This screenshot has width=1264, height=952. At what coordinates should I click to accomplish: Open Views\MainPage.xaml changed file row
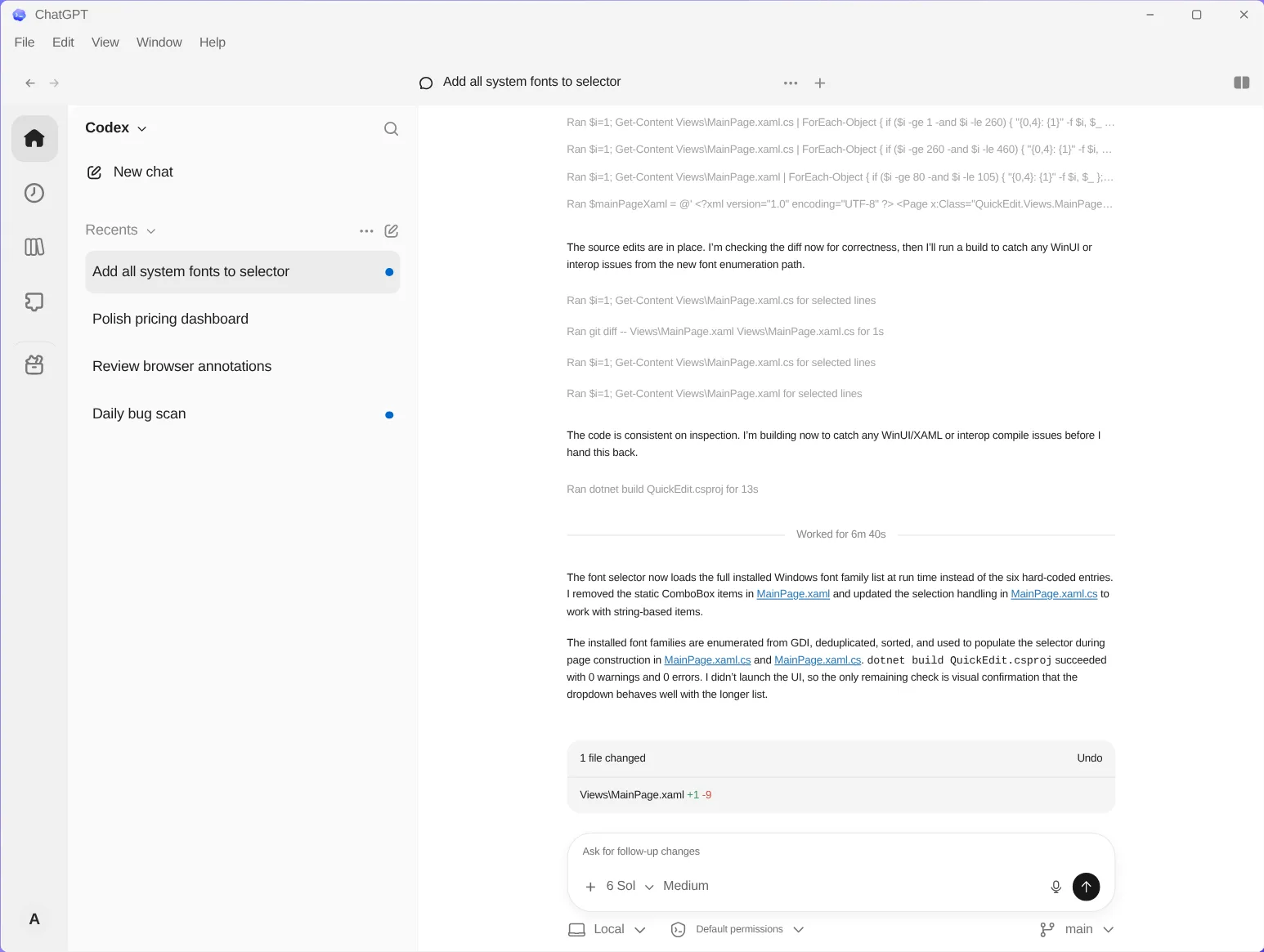(x=840, y=795)
